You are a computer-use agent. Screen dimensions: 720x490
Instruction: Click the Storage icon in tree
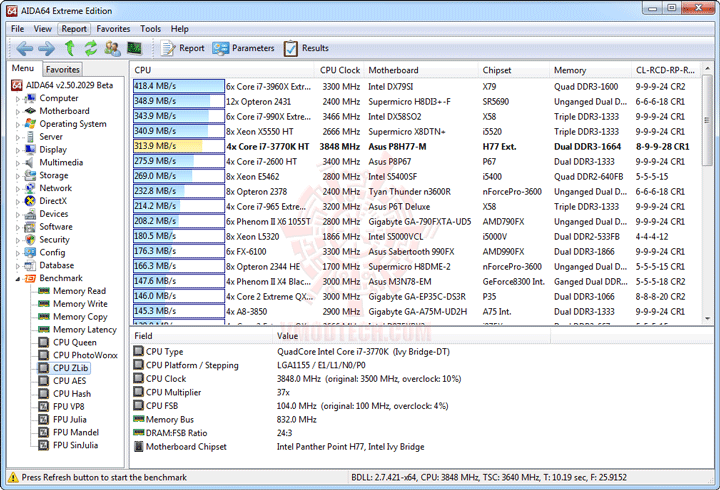point(30,175)
